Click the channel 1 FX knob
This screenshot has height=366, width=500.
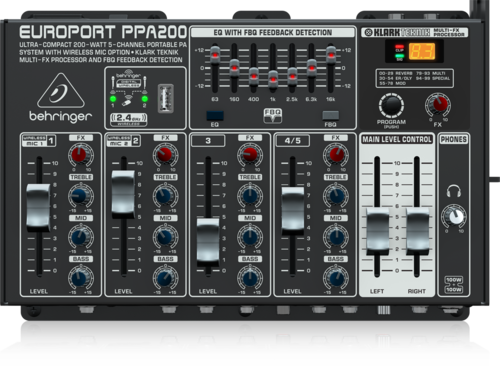pyautogui.click(x=80, y=155)
